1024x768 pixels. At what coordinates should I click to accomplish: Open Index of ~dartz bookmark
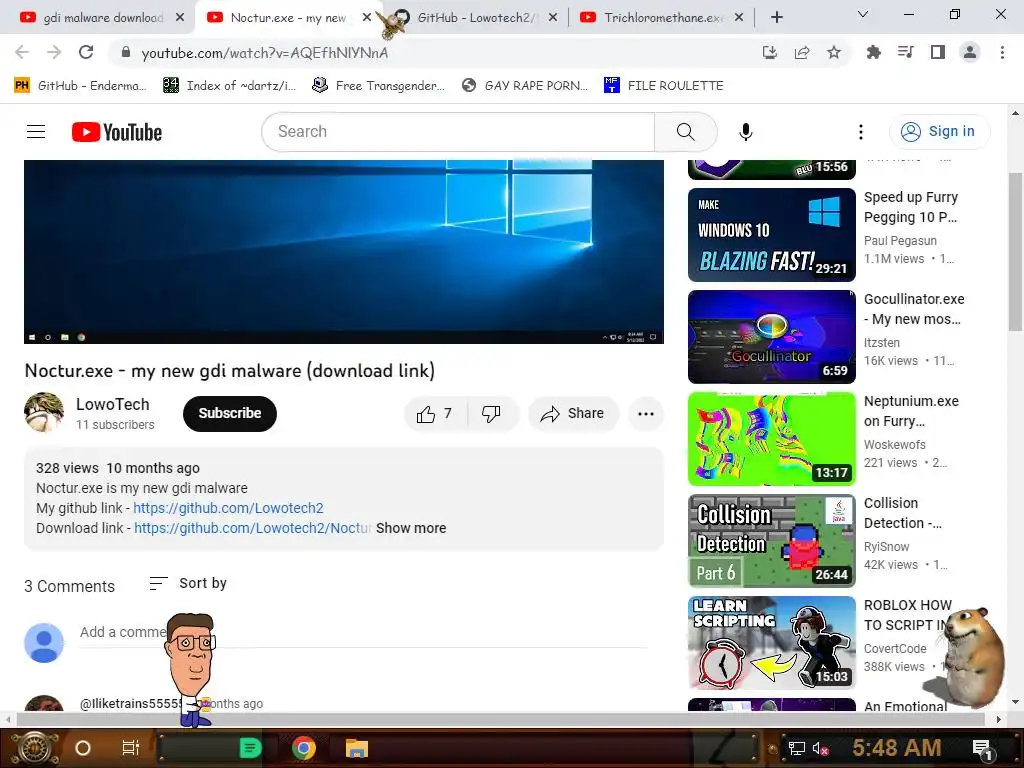[x=229, y=86]
